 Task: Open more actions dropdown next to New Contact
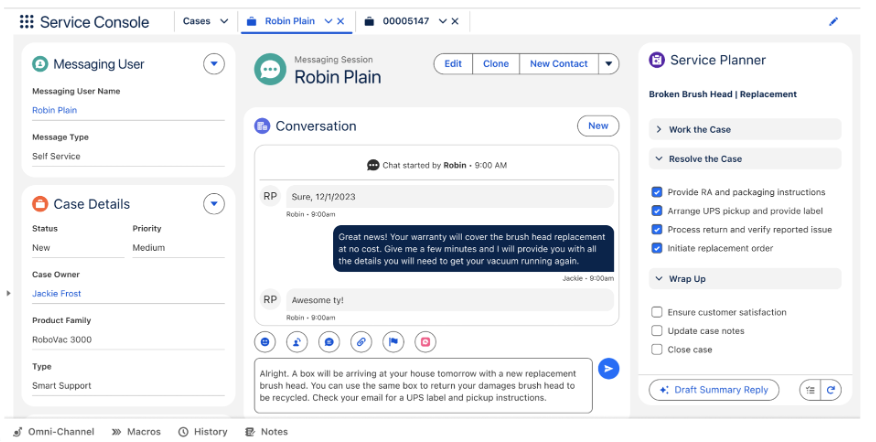click(x=609, y=64)
